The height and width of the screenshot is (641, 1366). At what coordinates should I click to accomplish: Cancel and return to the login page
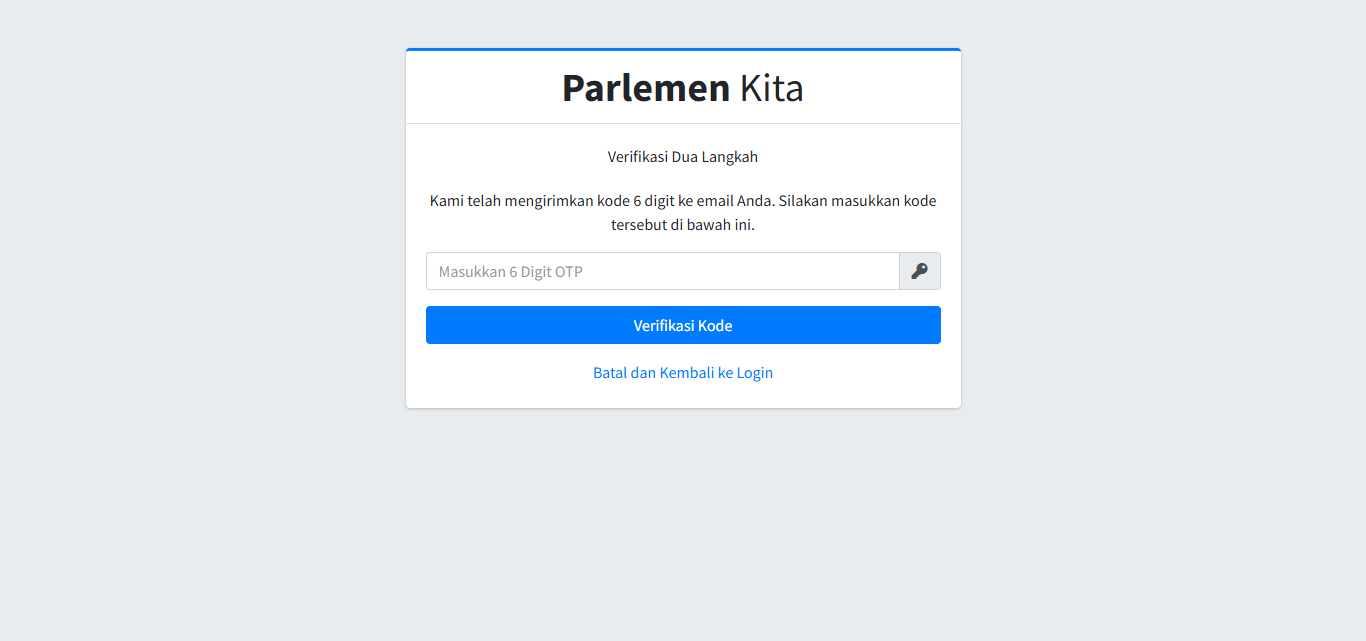pos(683,373)
